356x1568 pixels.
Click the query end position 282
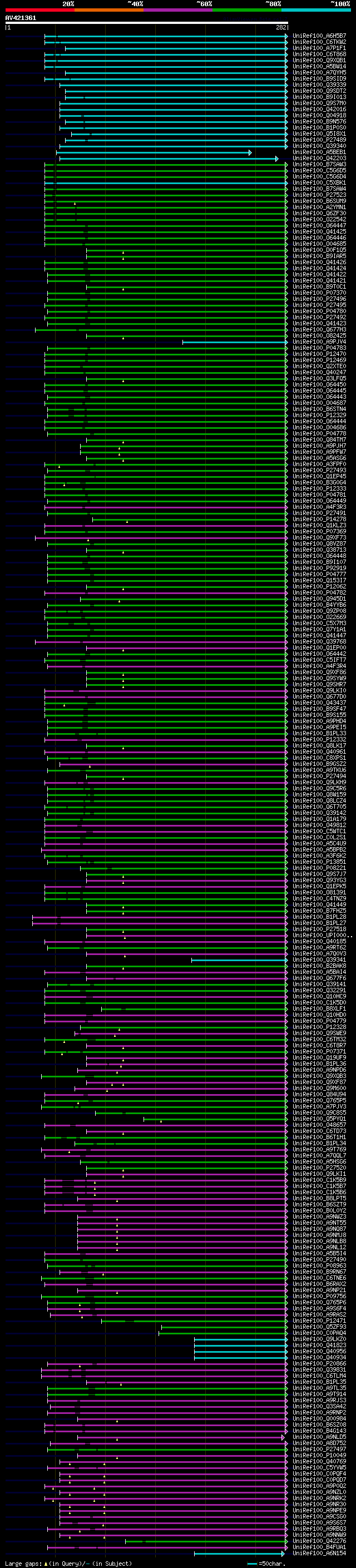point(281,27)
